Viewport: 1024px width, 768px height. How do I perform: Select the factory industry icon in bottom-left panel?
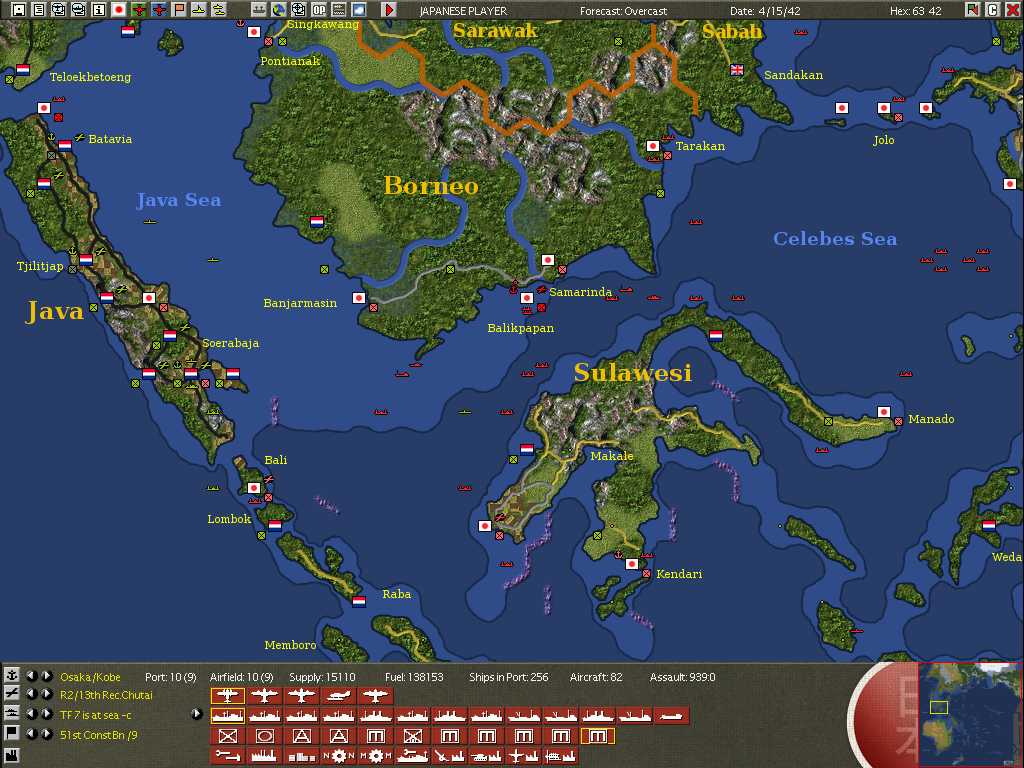point(11,756)
